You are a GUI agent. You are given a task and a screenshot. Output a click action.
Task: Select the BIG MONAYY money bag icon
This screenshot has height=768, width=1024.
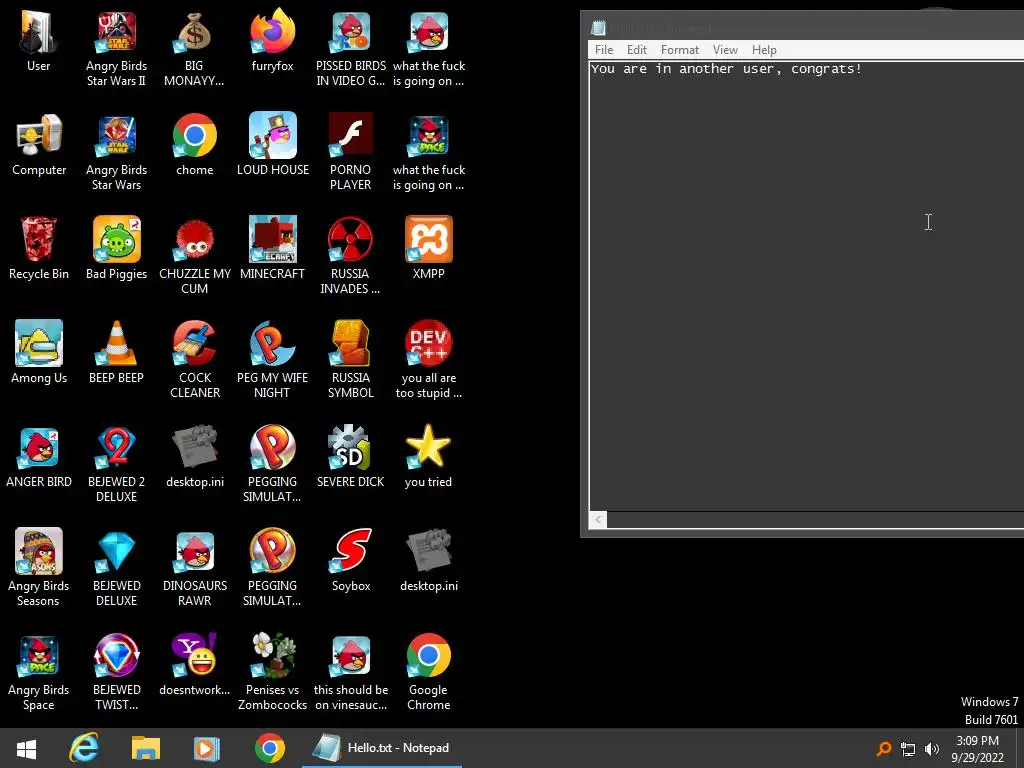tap(194, 49)
